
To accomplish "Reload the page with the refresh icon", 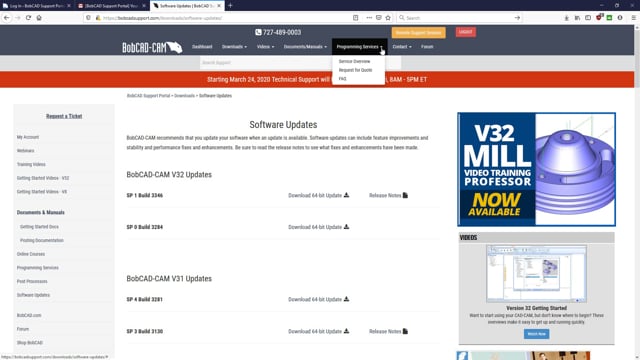I will pos(28,18).
